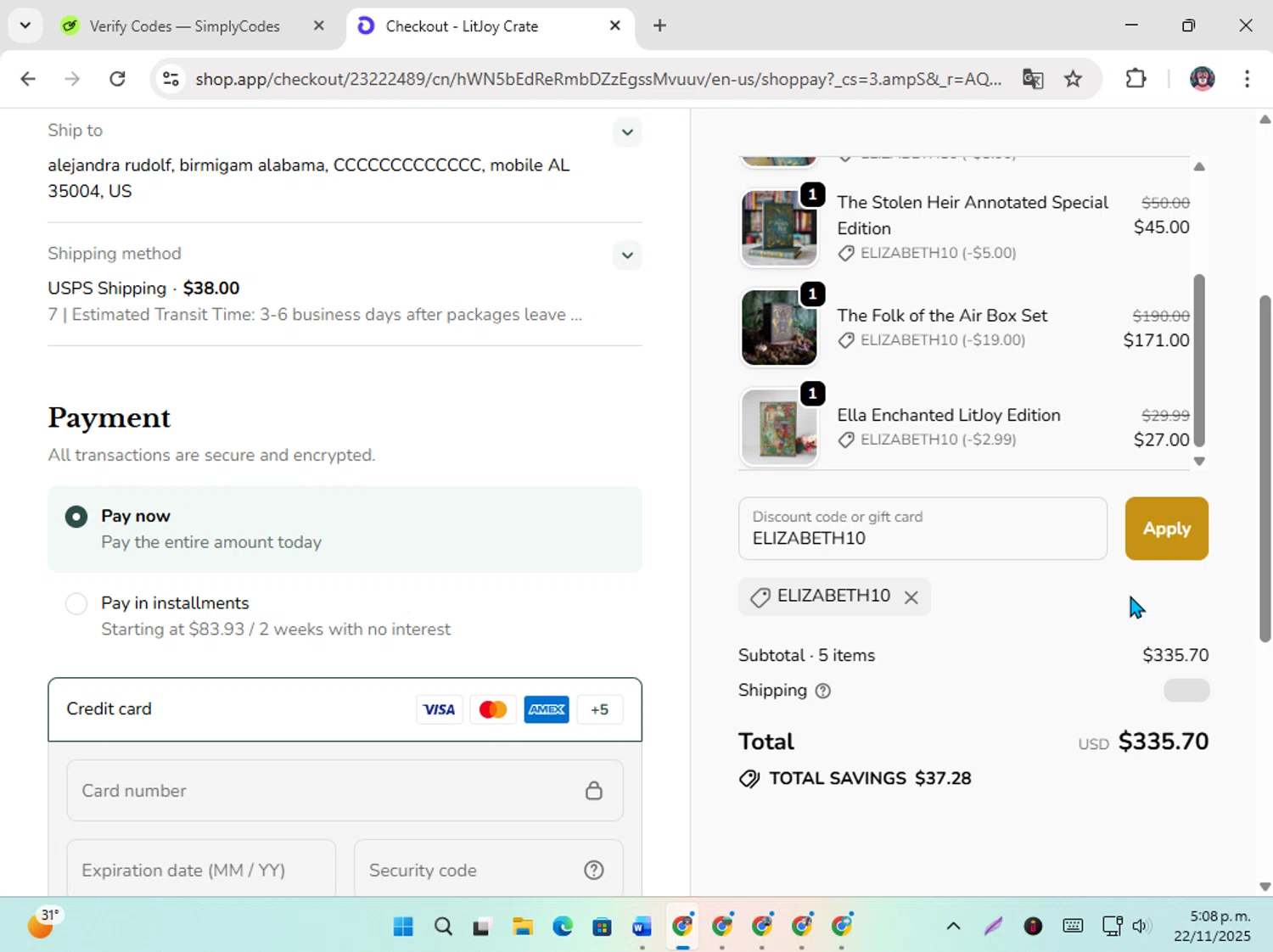The width and height of the screenshot is (1273, 952).
Task: Click Ella Enchanted LitJoy Edition title
Action: pos(949,416)
